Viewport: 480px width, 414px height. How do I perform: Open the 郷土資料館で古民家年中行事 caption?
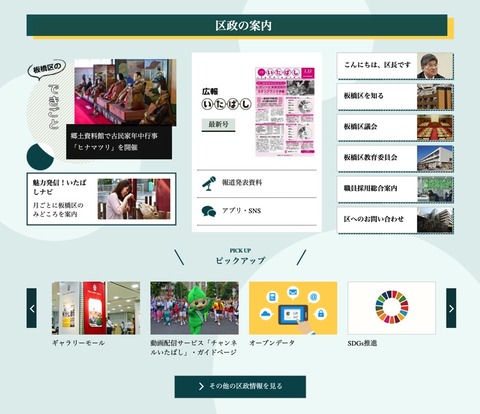click(x=119, y=142)
